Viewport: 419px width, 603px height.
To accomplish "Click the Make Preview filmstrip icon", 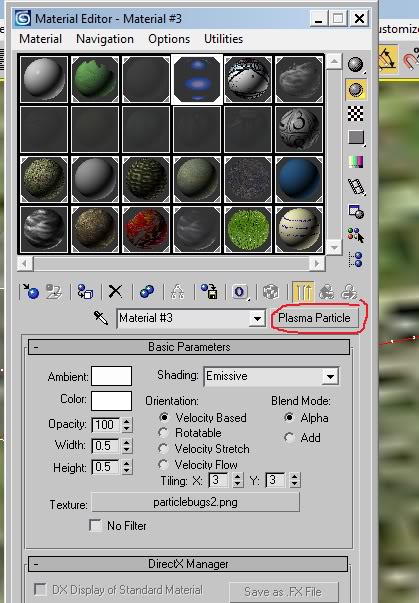I will click(x=356, y=187).
